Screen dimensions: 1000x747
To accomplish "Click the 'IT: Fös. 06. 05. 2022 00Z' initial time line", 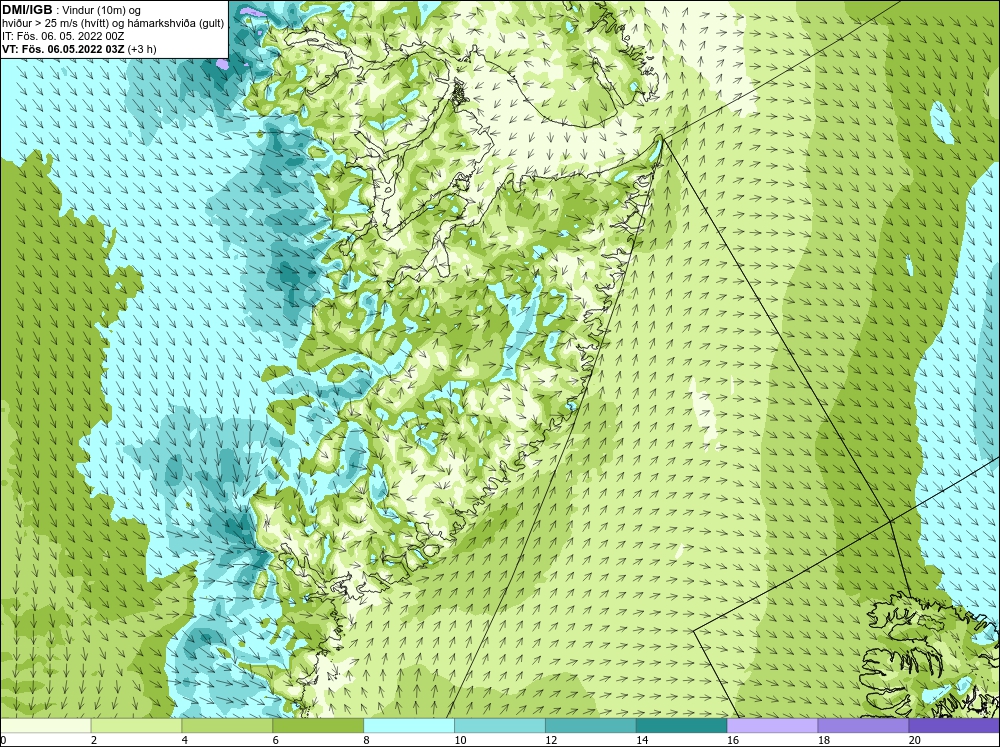I will tap(63, 36).
